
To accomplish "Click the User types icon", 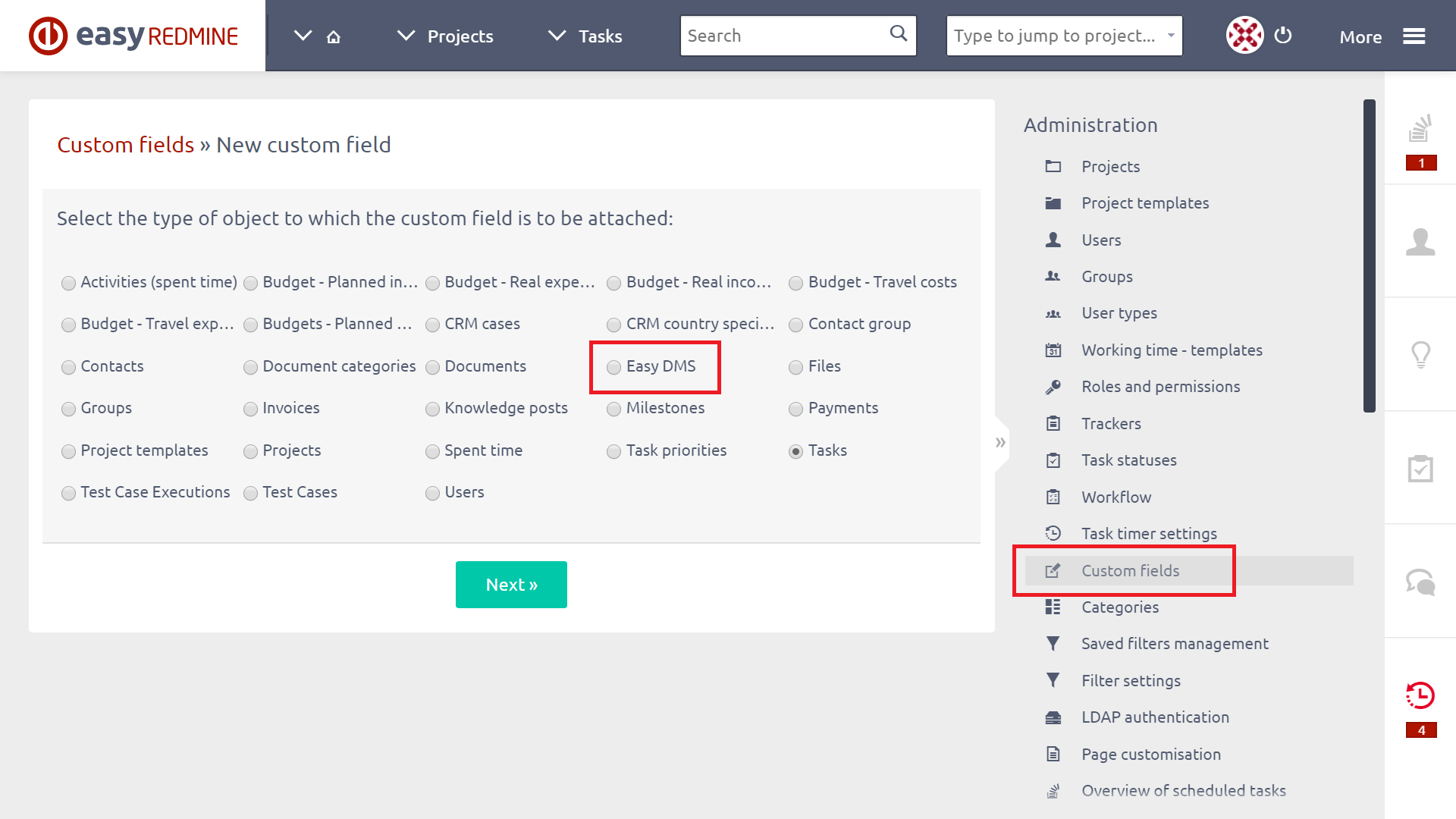I will coord(1053,313).
